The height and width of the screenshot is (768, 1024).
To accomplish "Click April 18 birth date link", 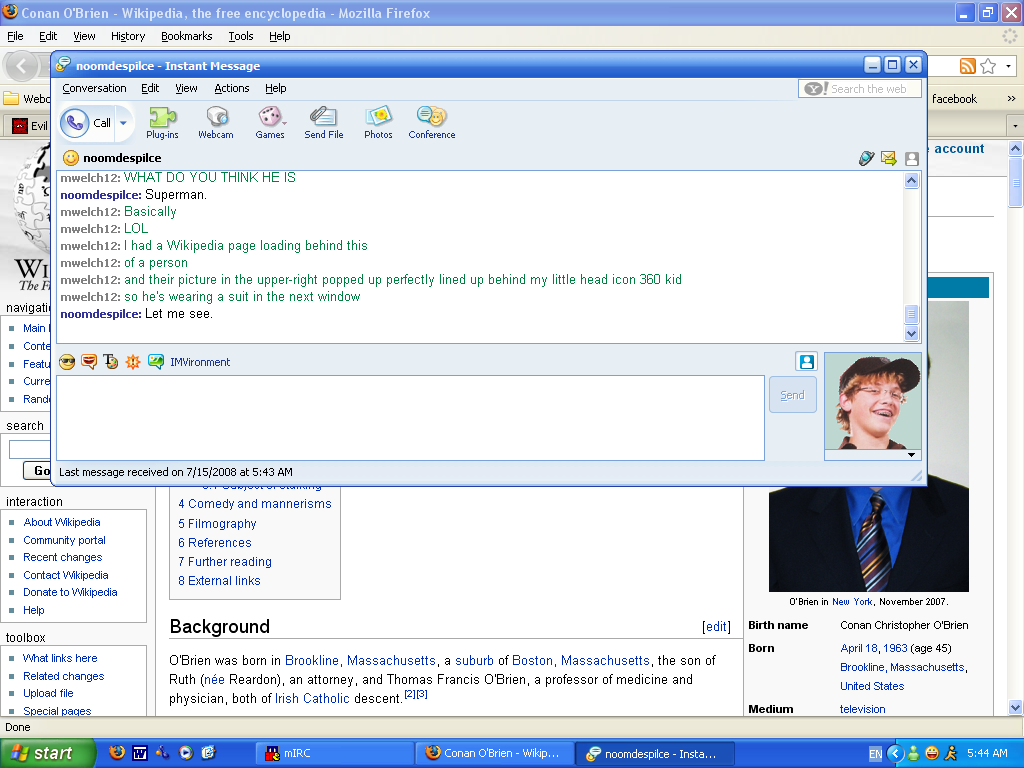I will (859, 648).
